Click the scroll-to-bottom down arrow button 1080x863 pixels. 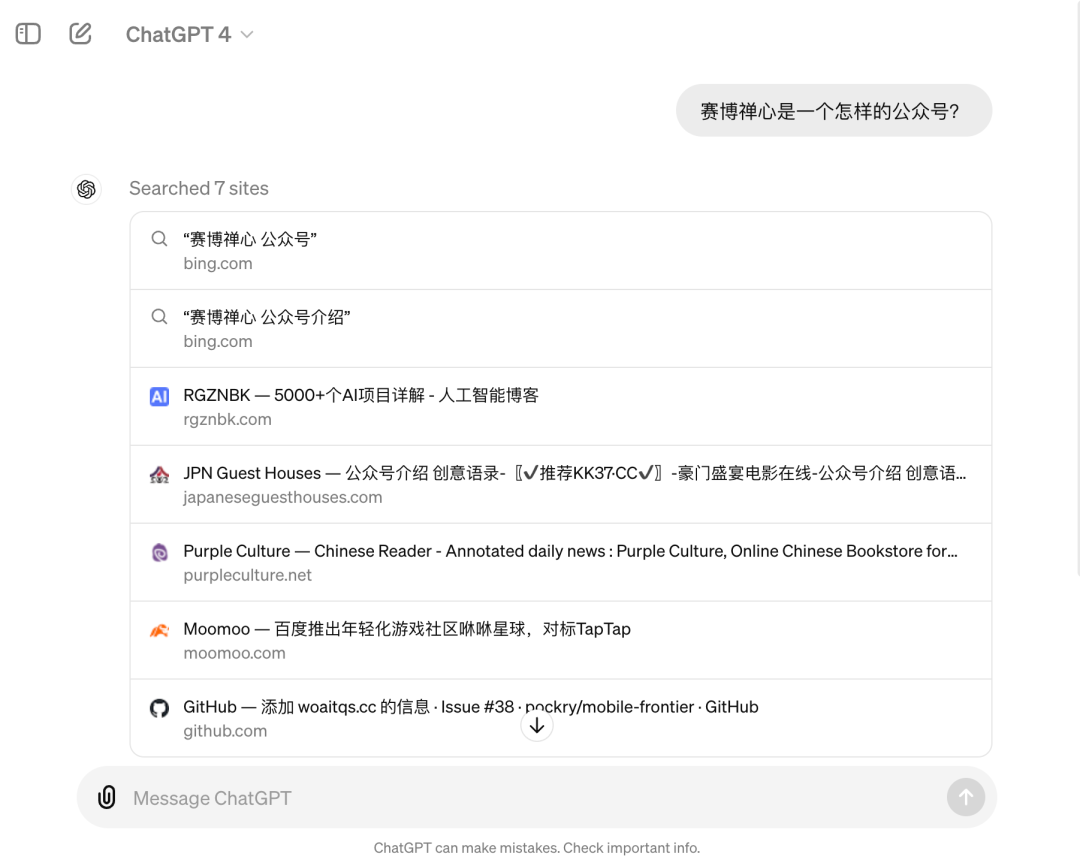coord(537,725)
